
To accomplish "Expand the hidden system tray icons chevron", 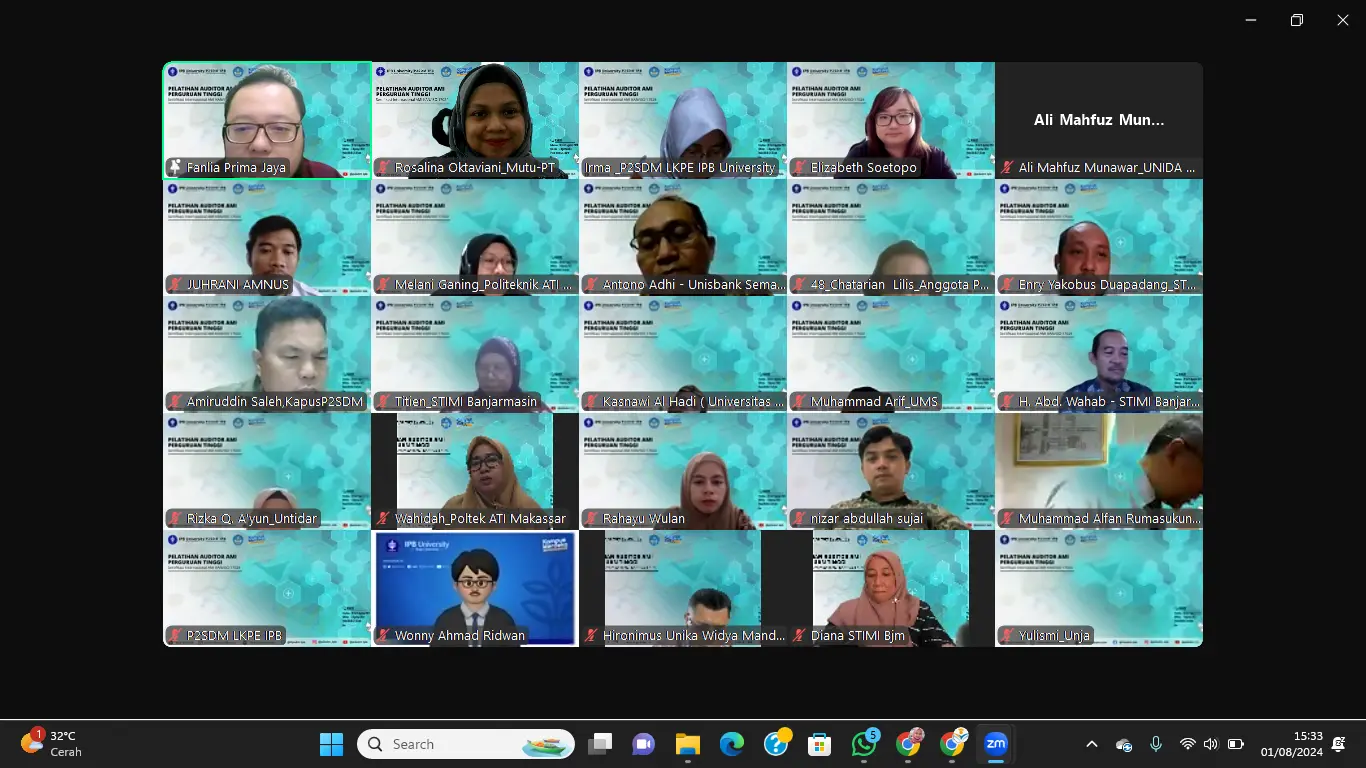I will pyautogui.click(x=1092, y=744).
